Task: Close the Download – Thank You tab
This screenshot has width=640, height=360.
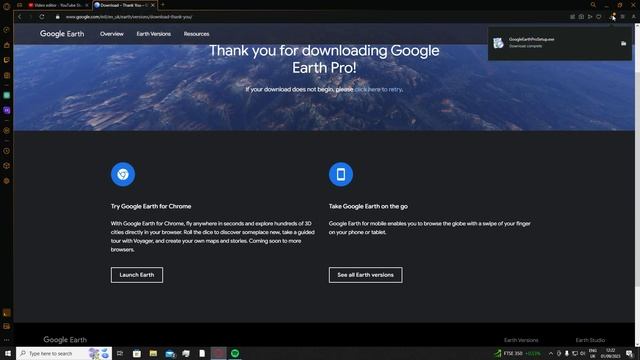Action: coord(153,5)
